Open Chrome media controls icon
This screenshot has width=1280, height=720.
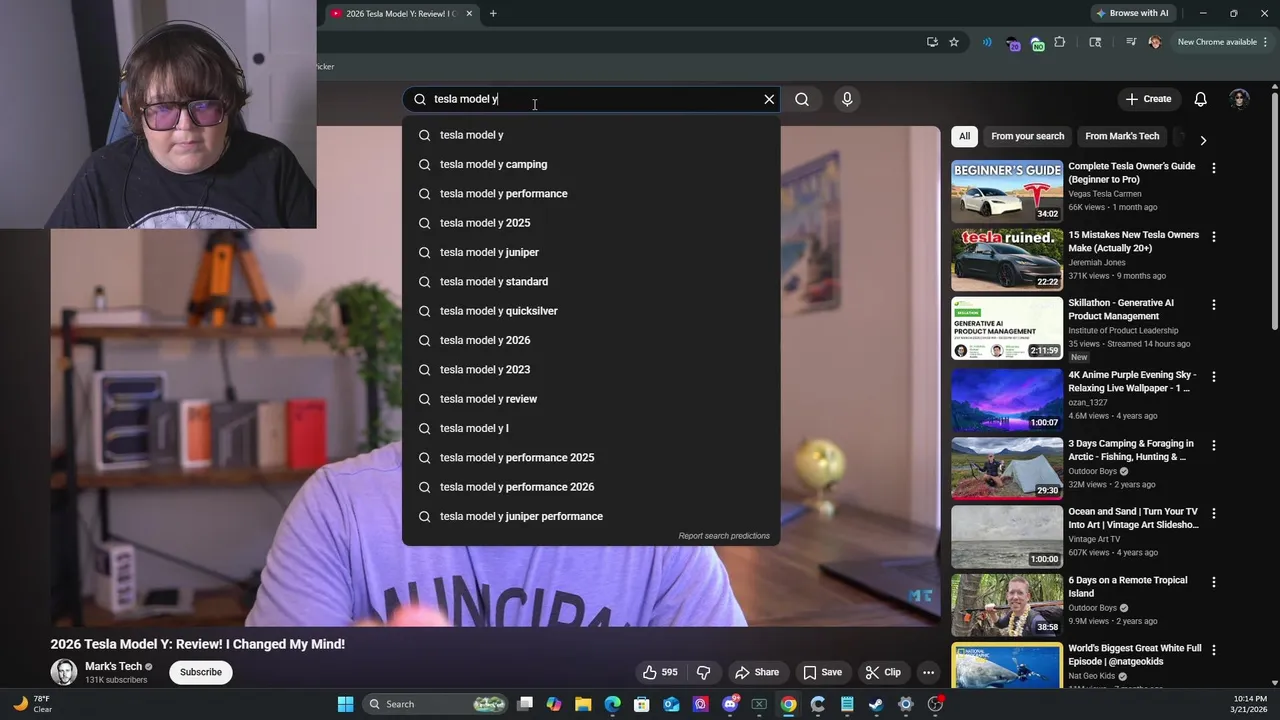coord(1131,42)
